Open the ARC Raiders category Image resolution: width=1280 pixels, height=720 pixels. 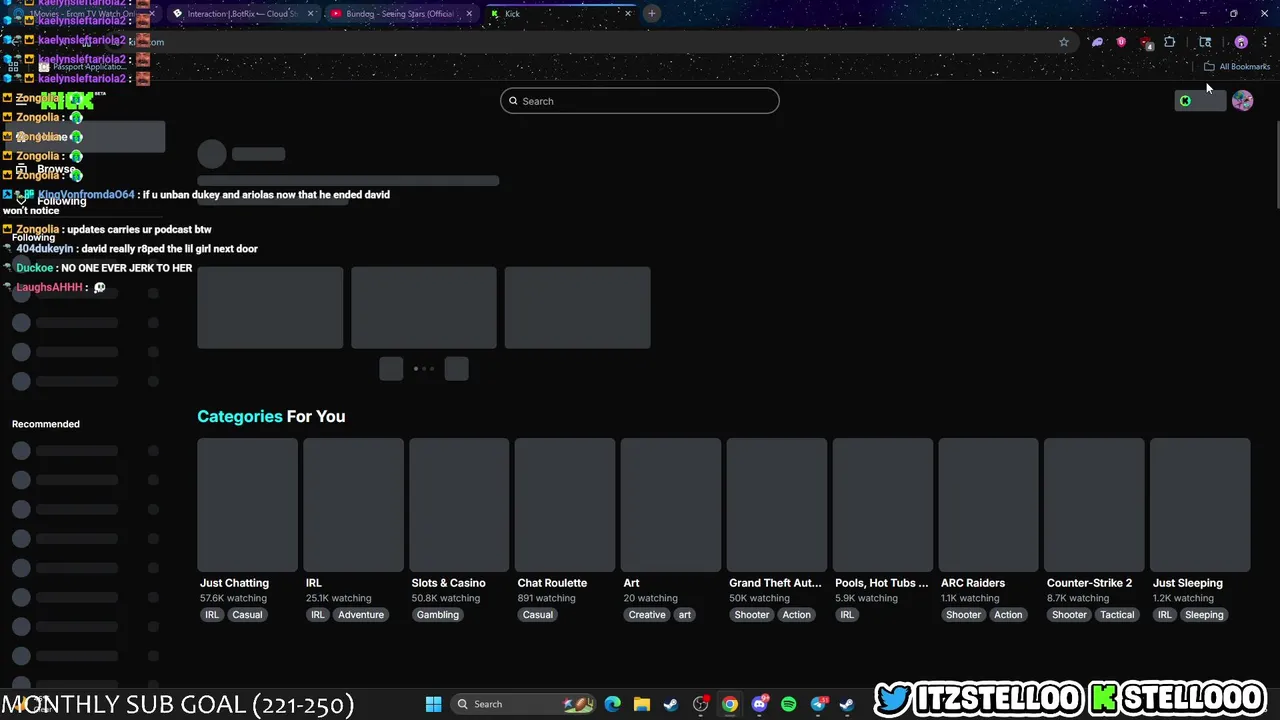click(988, 530)
